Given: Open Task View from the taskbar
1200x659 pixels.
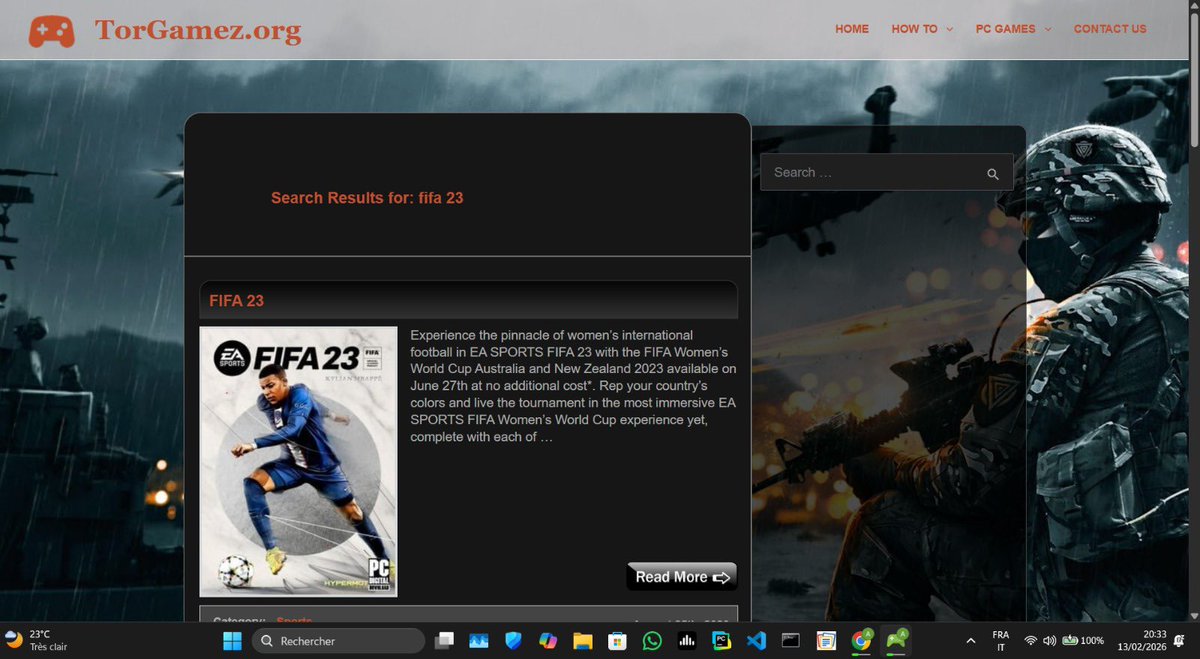Looking at the screenshot, I should [x=445, y=641].
